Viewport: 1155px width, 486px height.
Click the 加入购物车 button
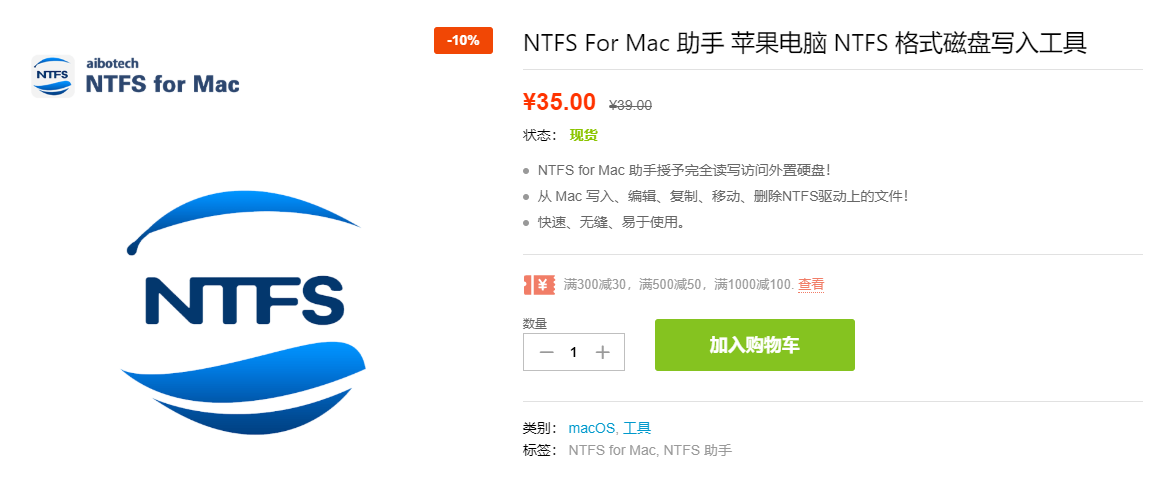click(754, 345)
